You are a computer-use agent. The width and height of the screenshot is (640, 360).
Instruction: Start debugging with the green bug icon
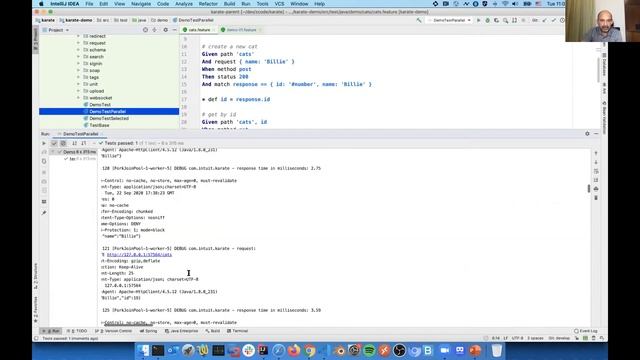pyautogui.click(x=487, y=20)
